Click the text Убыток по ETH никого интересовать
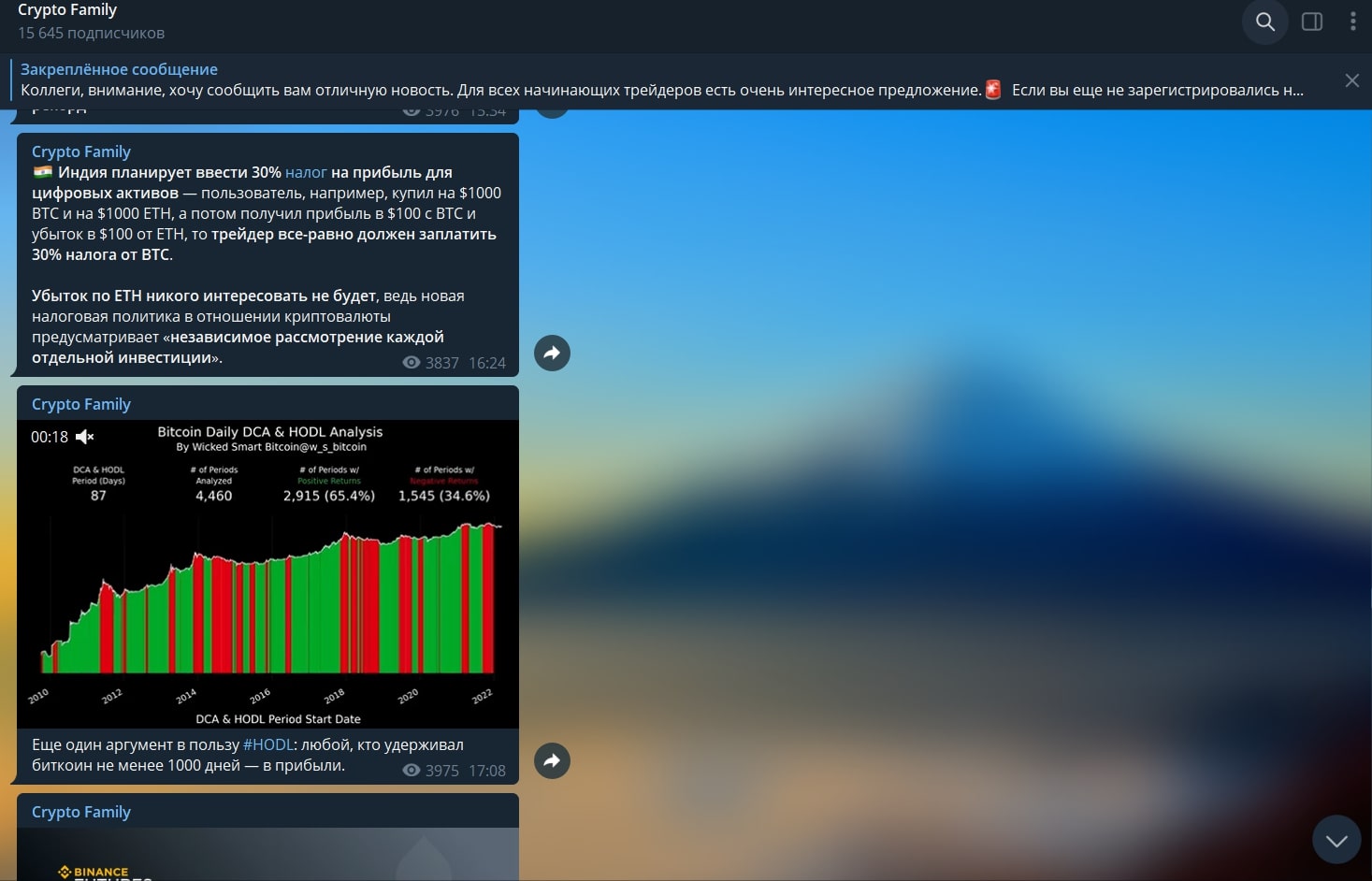 click(204, 296)
